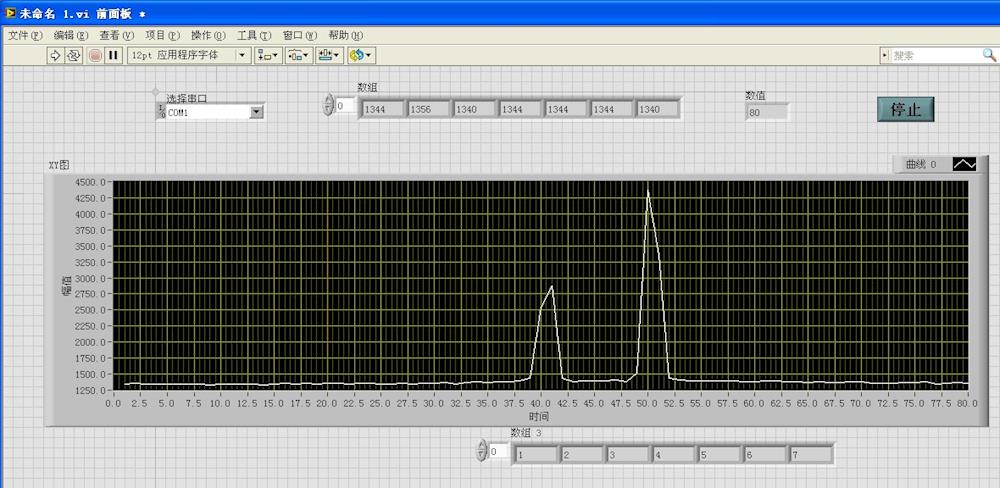1000x488 pixels.
Task: Click the magnifier search icon
Action: coord(989,55)
